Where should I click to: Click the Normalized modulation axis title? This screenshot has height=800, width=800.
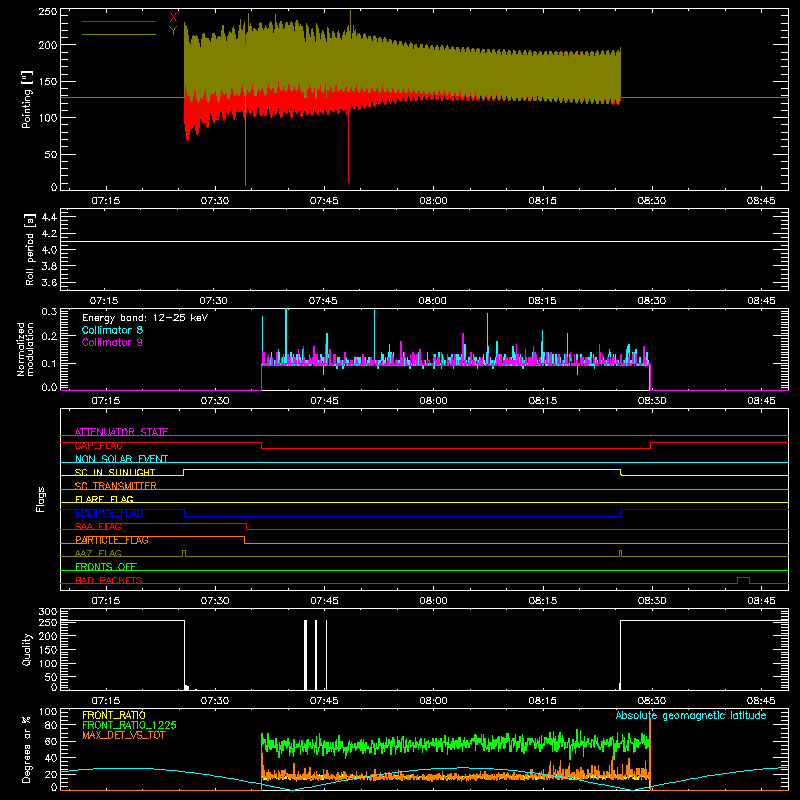25,349
